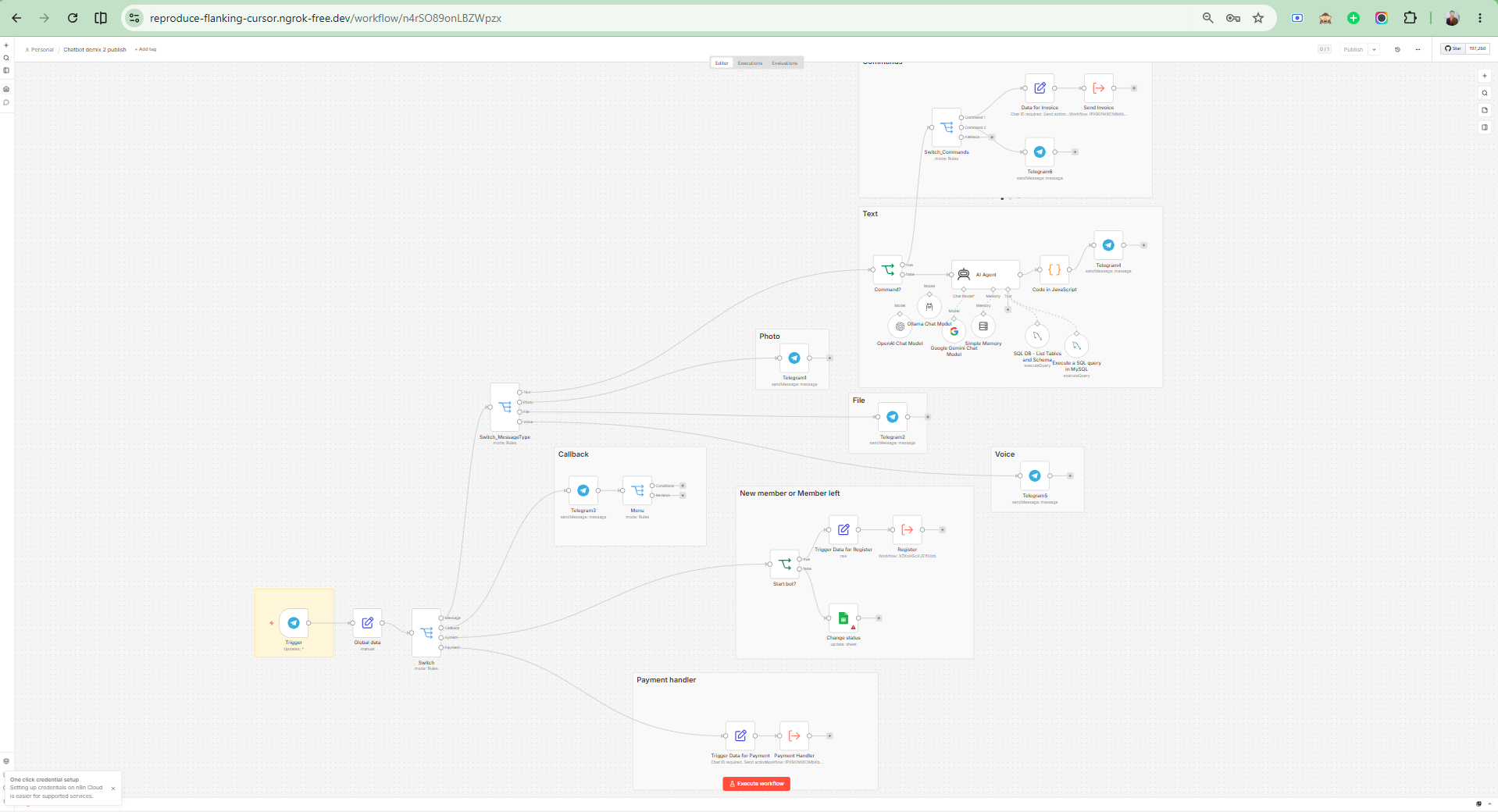Open the browser extensions puzzle icon
Screen dimensions: 1498x812
[1410, 18]
